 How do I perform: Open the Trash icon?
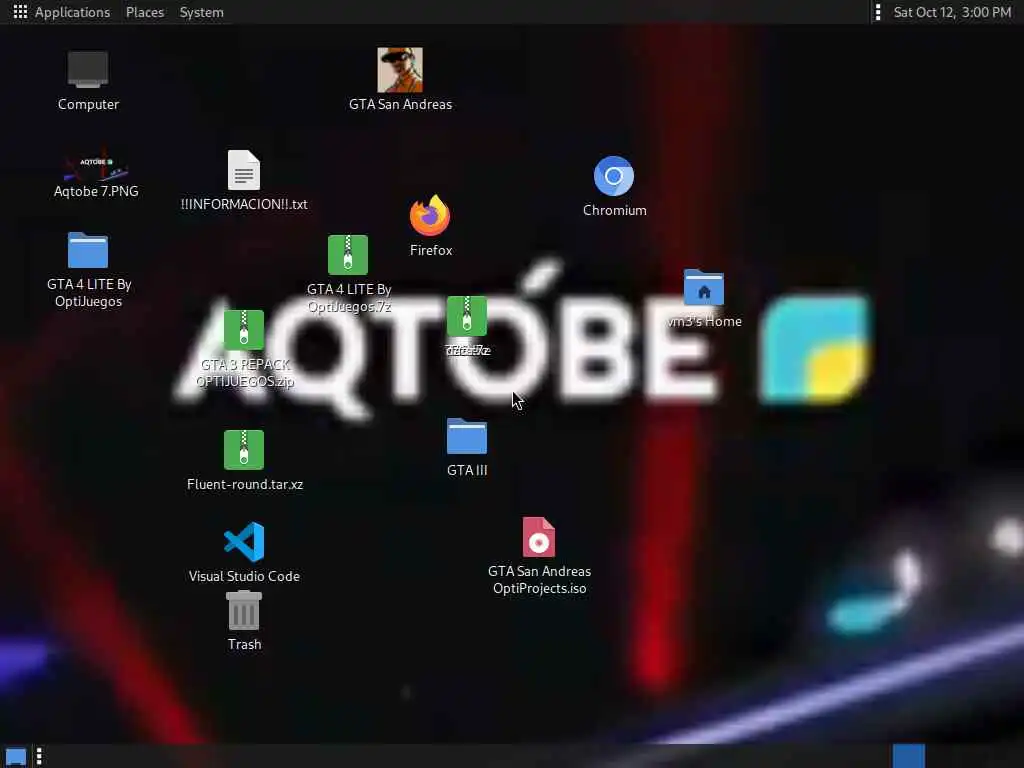coord(244,611)
